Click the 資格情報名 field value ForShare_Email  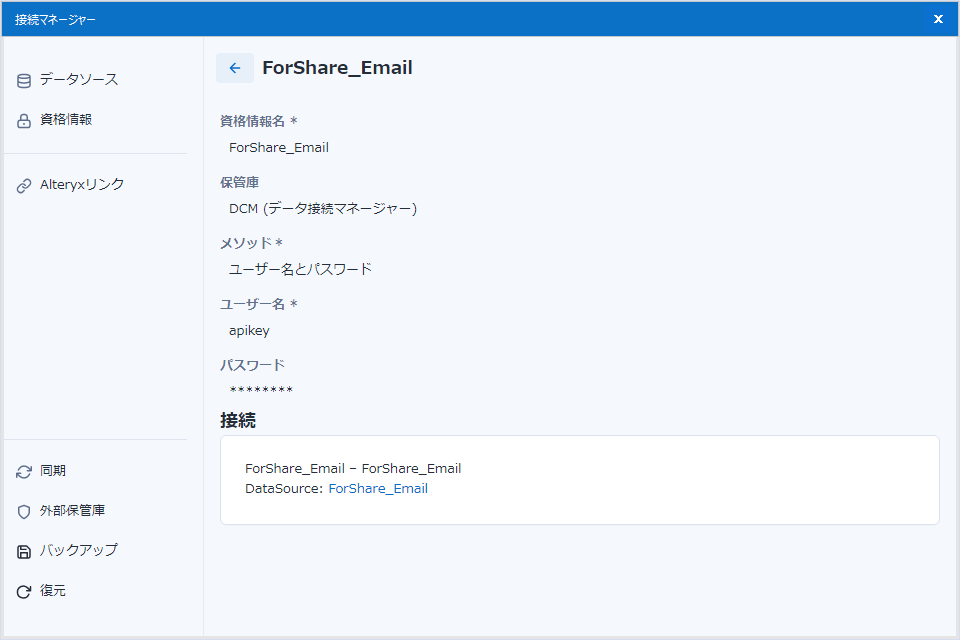point(279,148)
